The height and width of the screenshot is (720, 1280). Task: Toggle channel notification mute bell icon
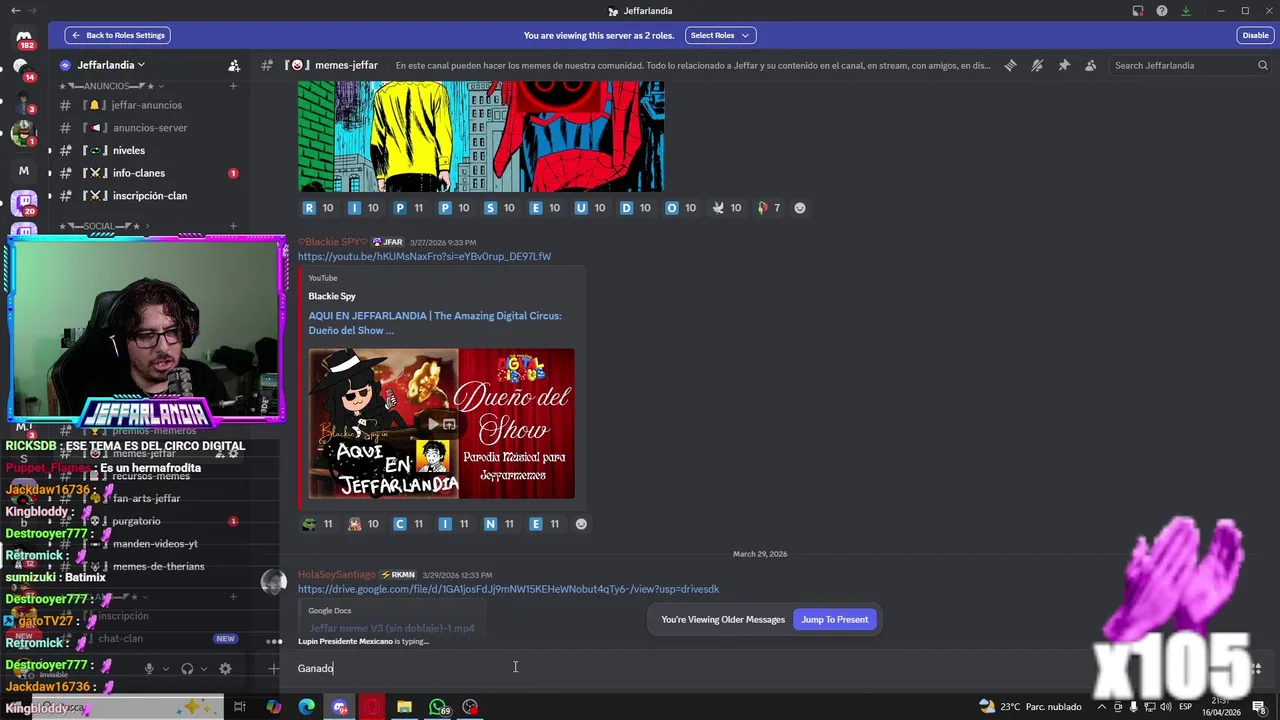pos(1037,65)
